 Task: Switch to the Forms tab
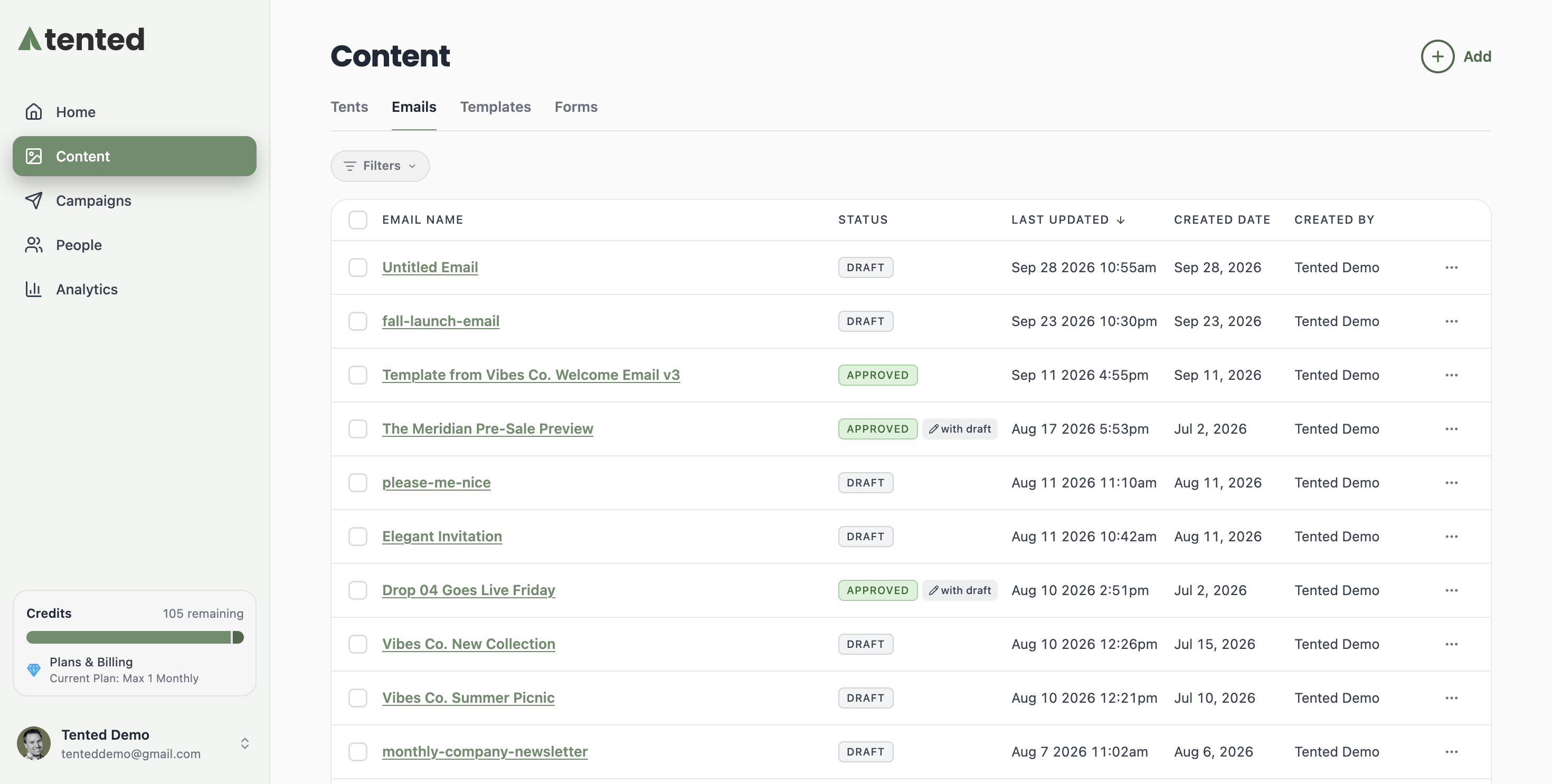click(576, 107)
